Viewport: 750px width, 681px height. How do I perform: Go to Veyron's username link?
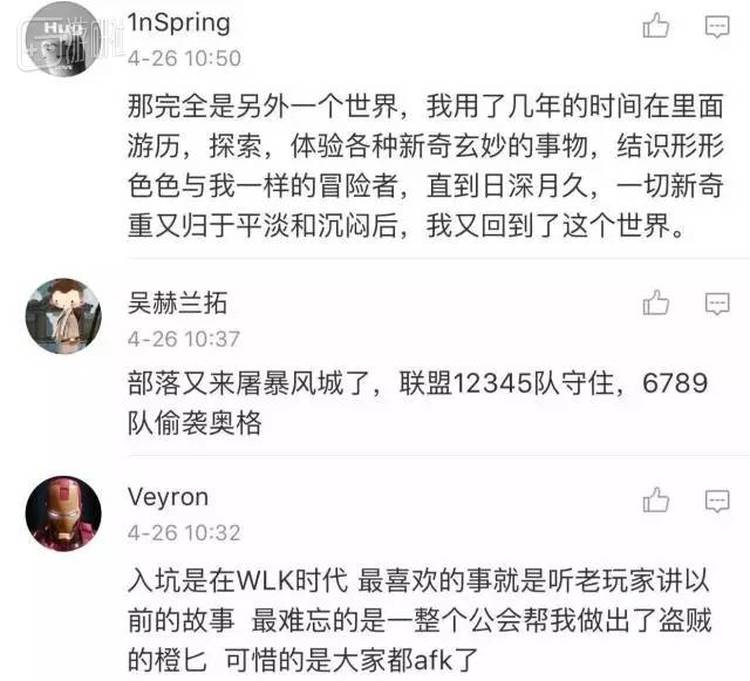tap(168, 498)
